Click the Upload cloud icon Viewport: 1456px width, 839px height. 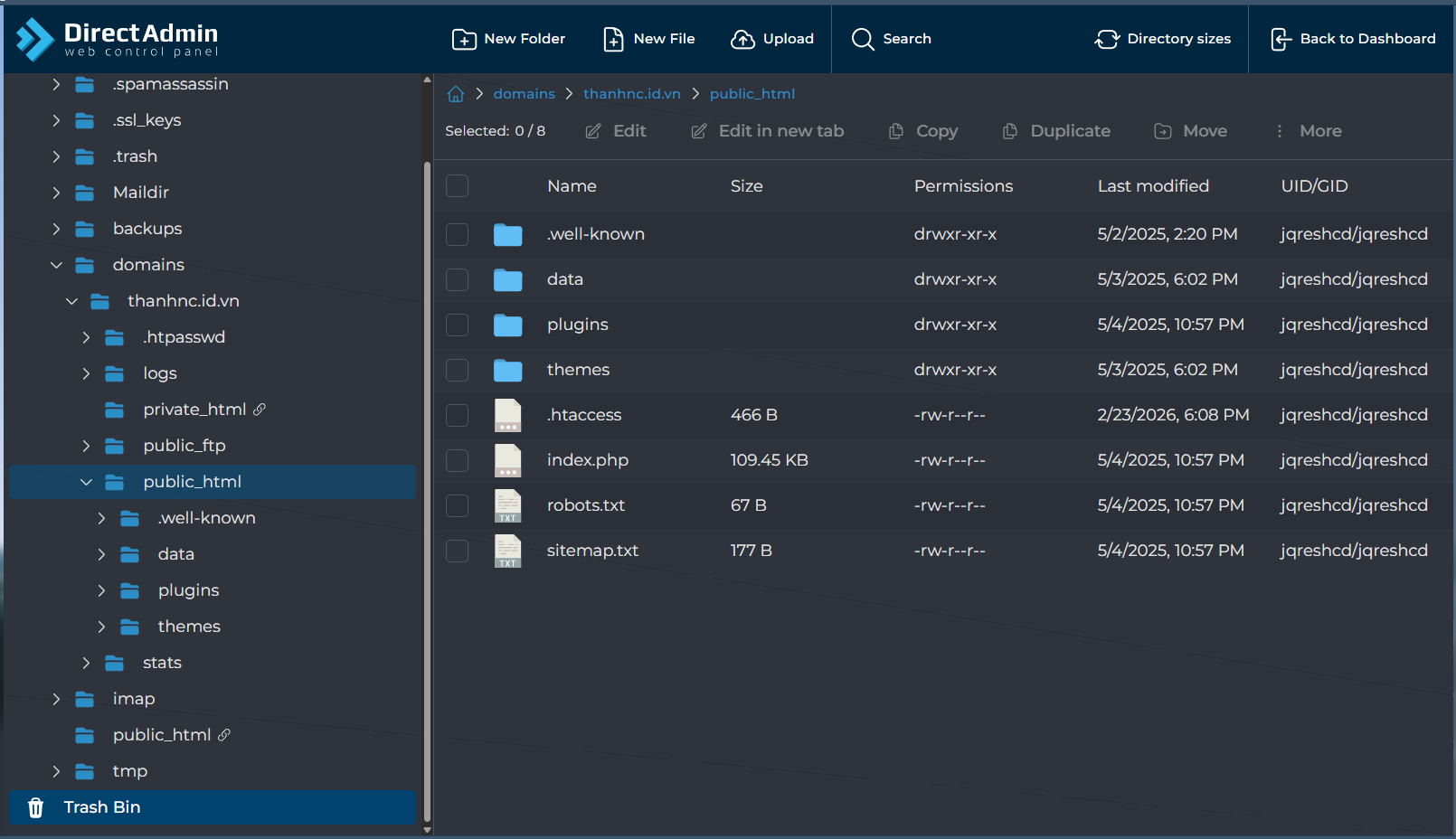[x=742, y=39]
